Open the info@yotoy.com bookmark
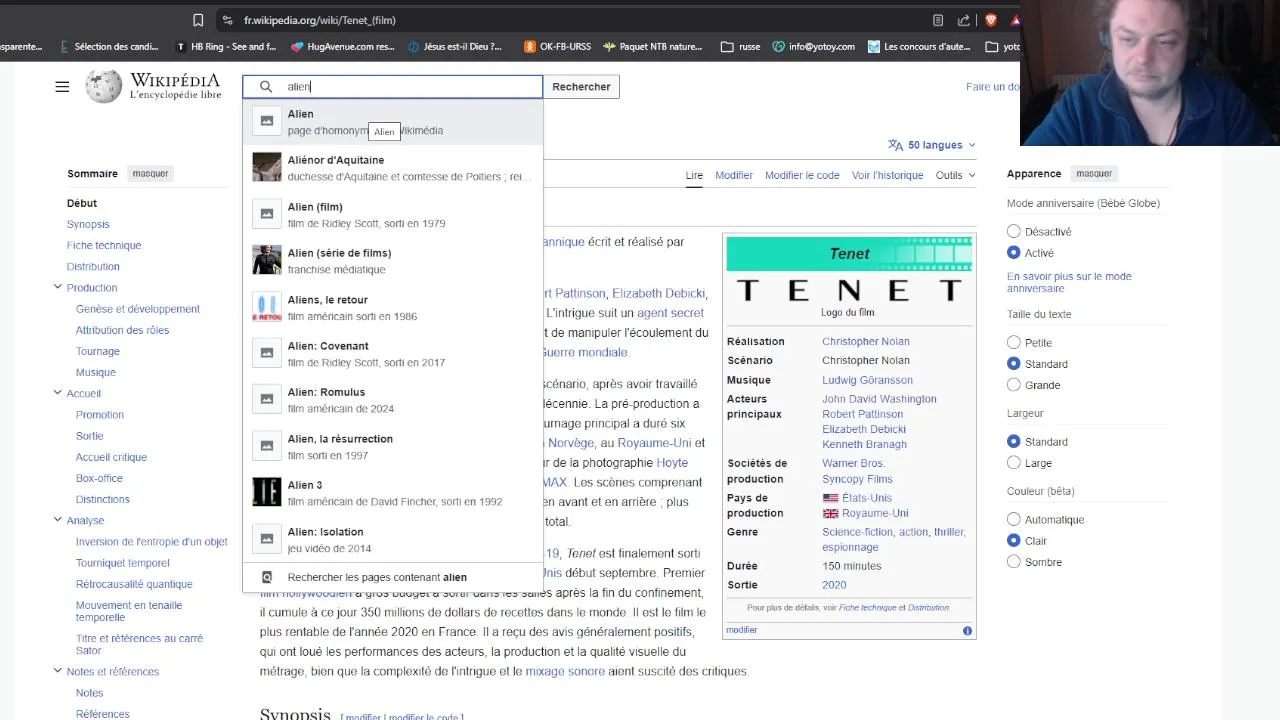Screen dimensions: 1280x720 [814, 46]
